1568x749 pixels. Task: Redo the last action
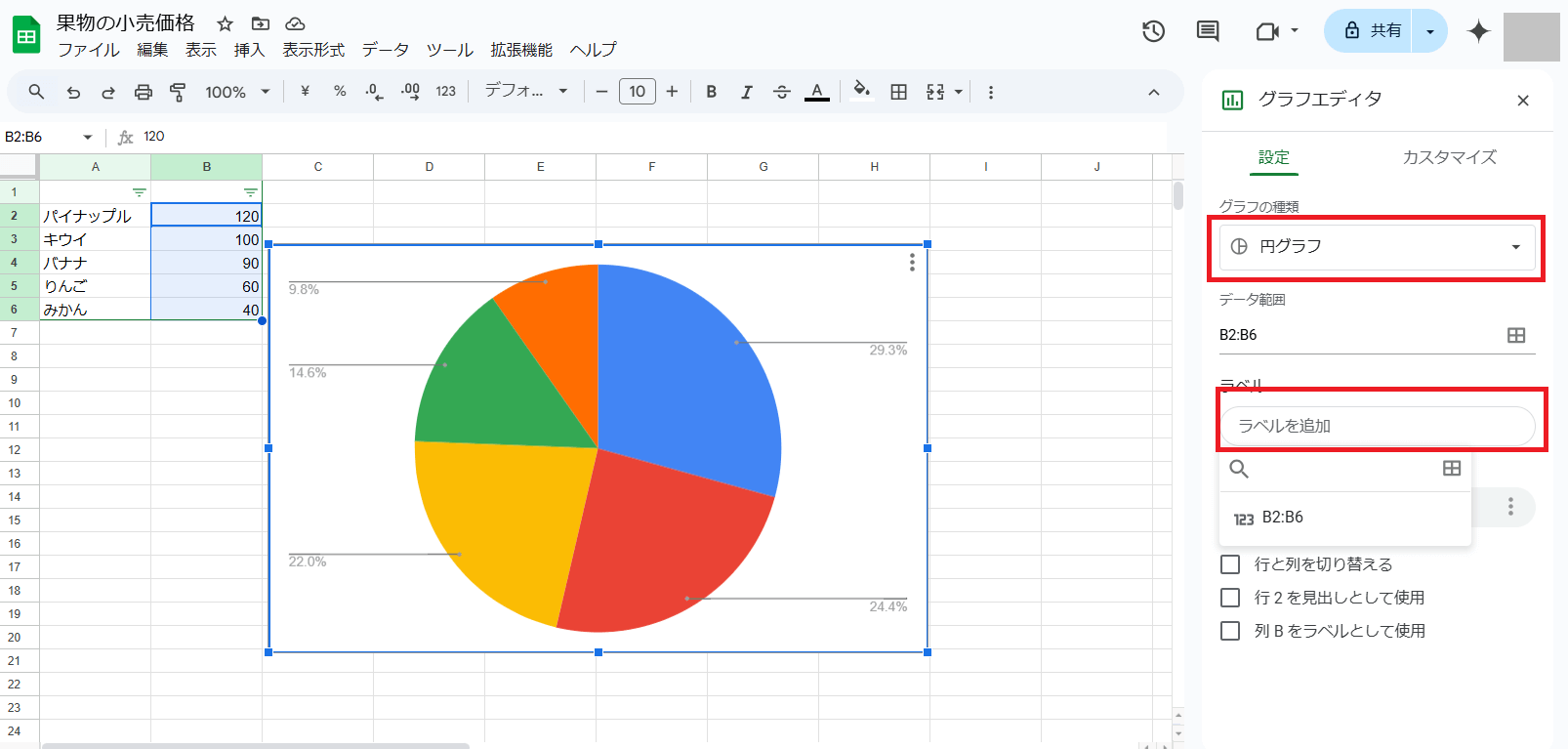point(108,92)
